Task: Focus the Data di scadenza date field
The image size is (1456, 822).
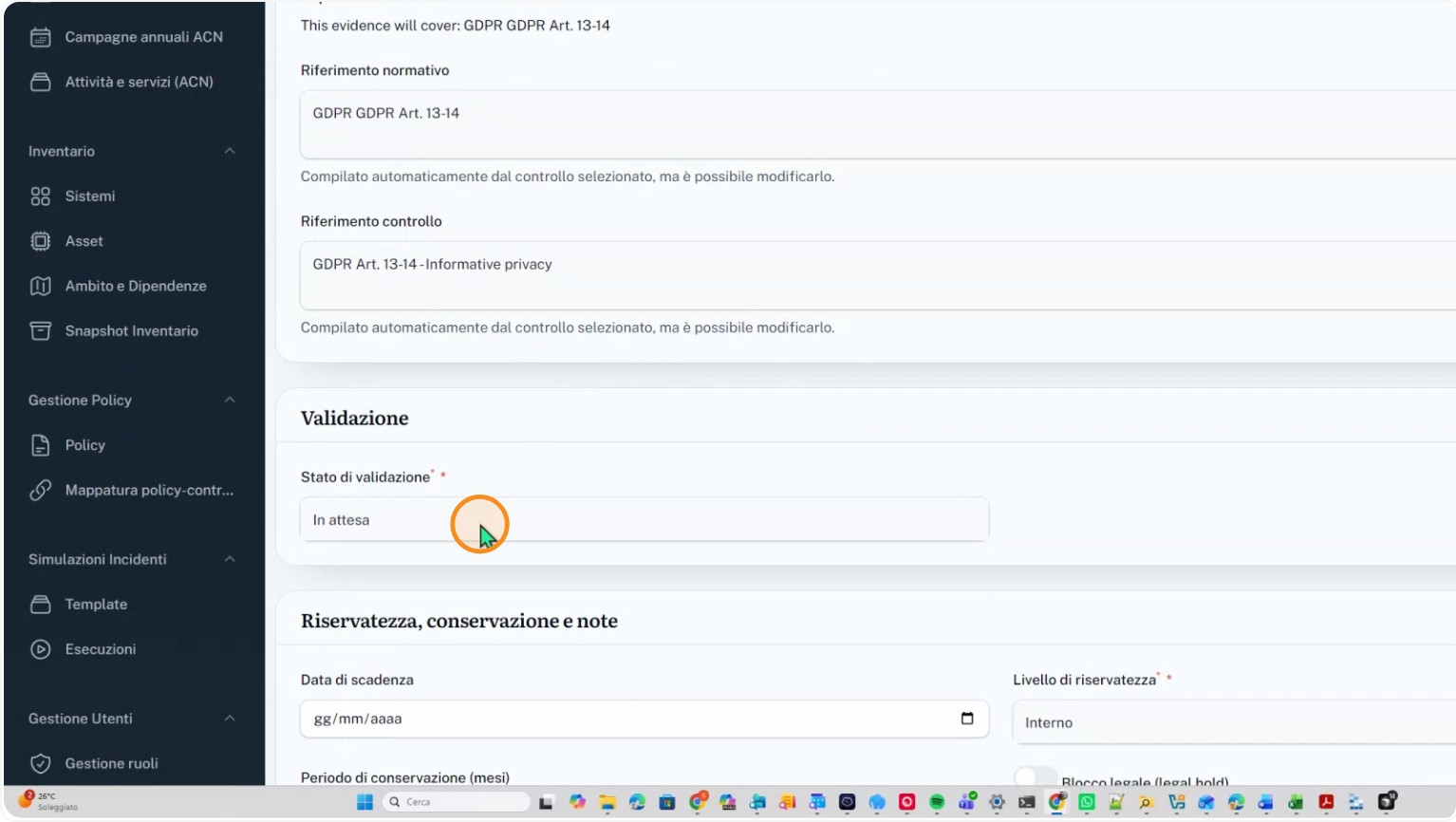Action: (x=644, y=719)
